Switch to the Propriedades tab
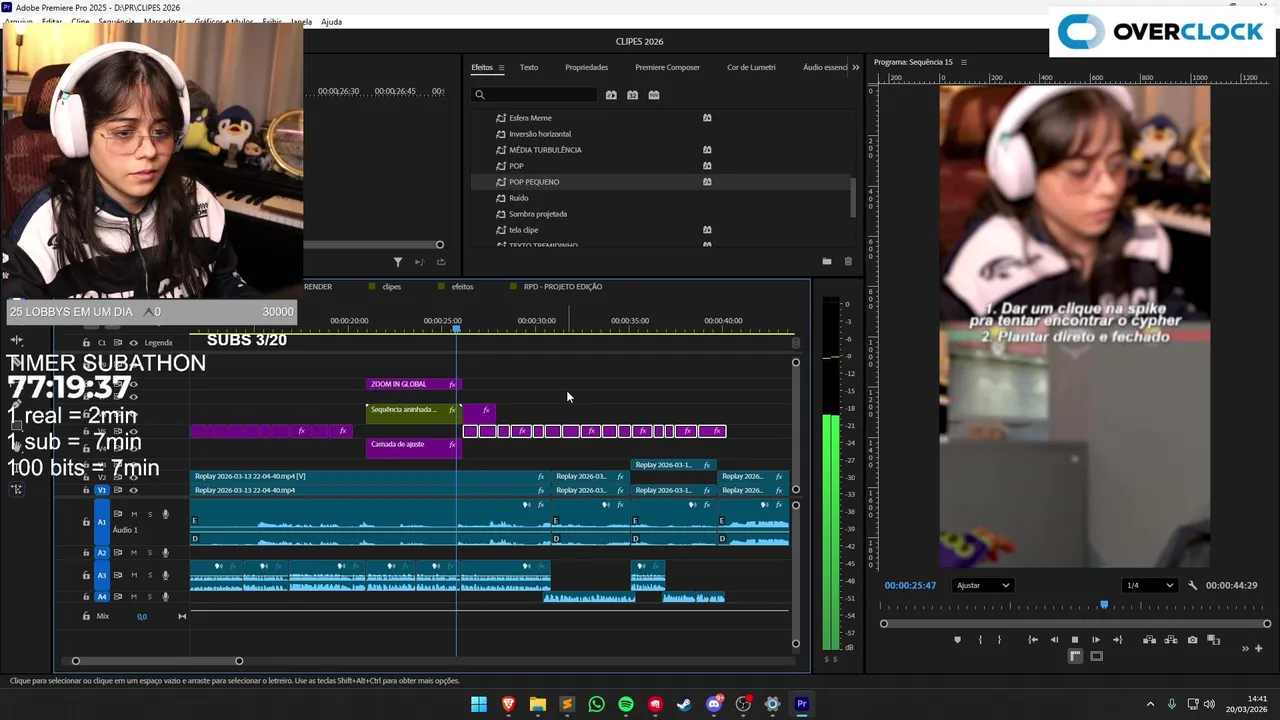 tap(586, 67)
